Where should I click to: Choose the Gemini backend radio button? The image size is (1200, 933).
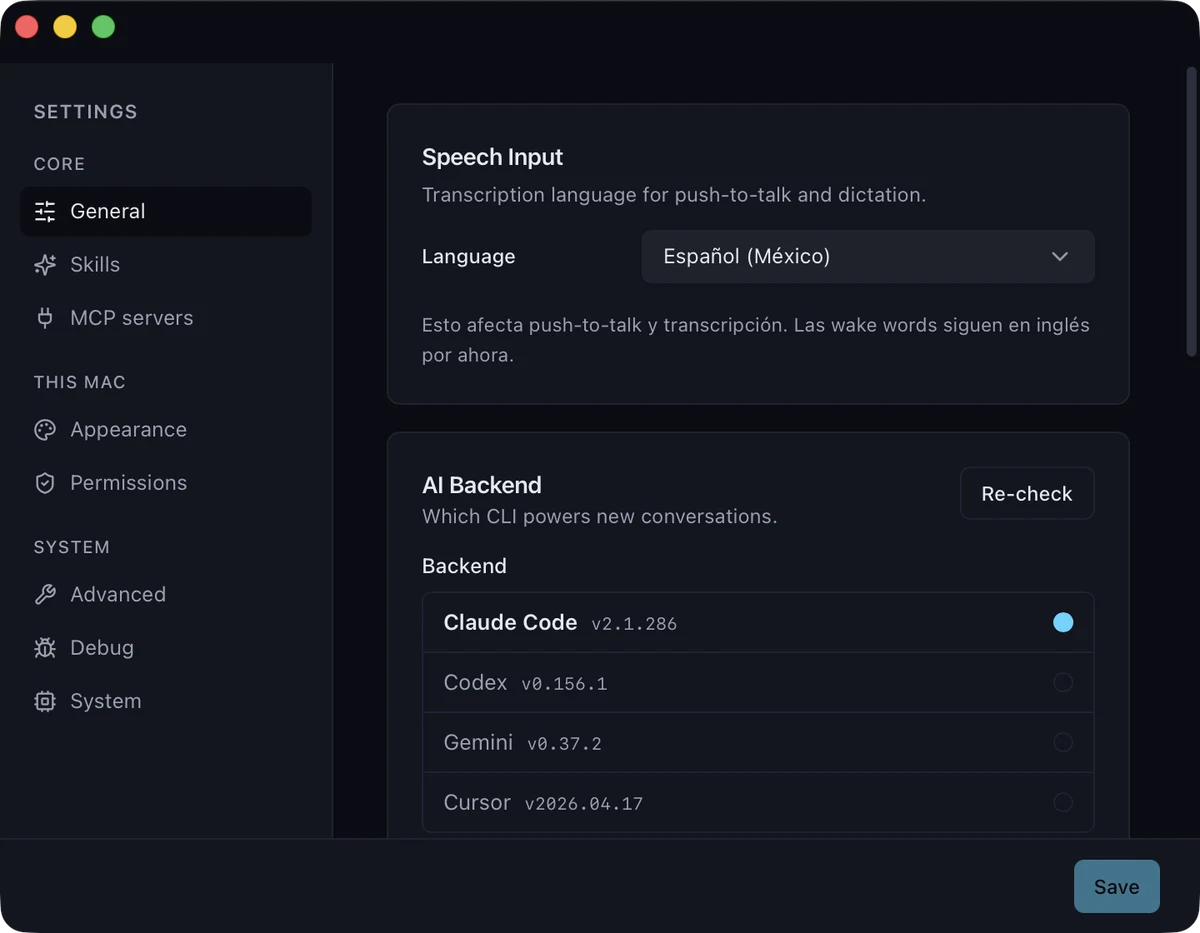coord(1063,743)
